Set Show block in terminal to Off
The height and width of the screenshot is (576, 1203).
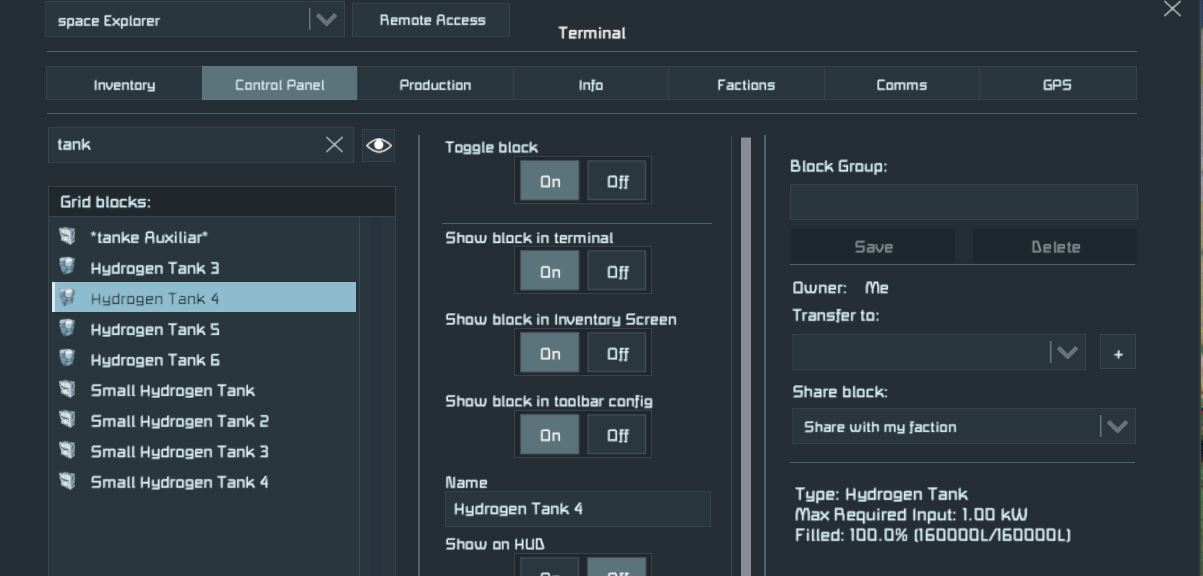[x=617, y=272]
